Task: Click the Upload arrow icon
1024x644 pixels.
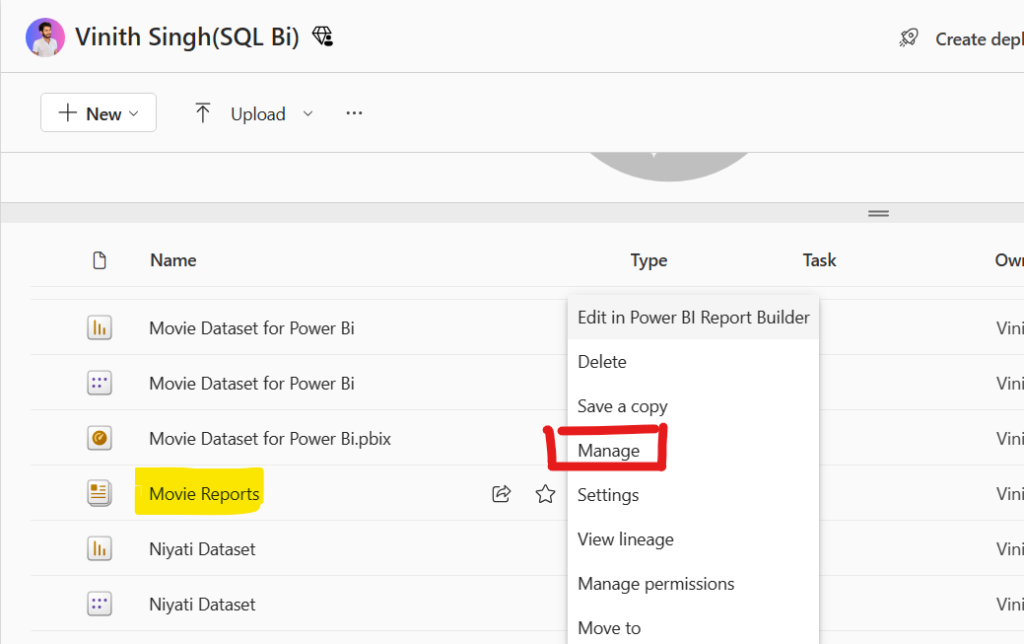Action: tap(202, 113)
